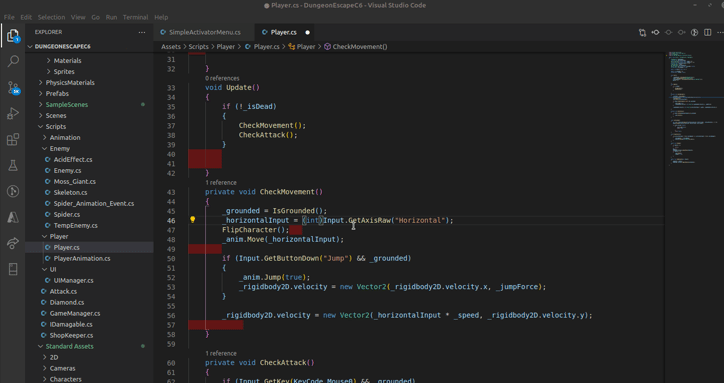Click the lightbulb quick-fix icon on line 46
This screenshot has height=383, width=724.
[193, 220]
